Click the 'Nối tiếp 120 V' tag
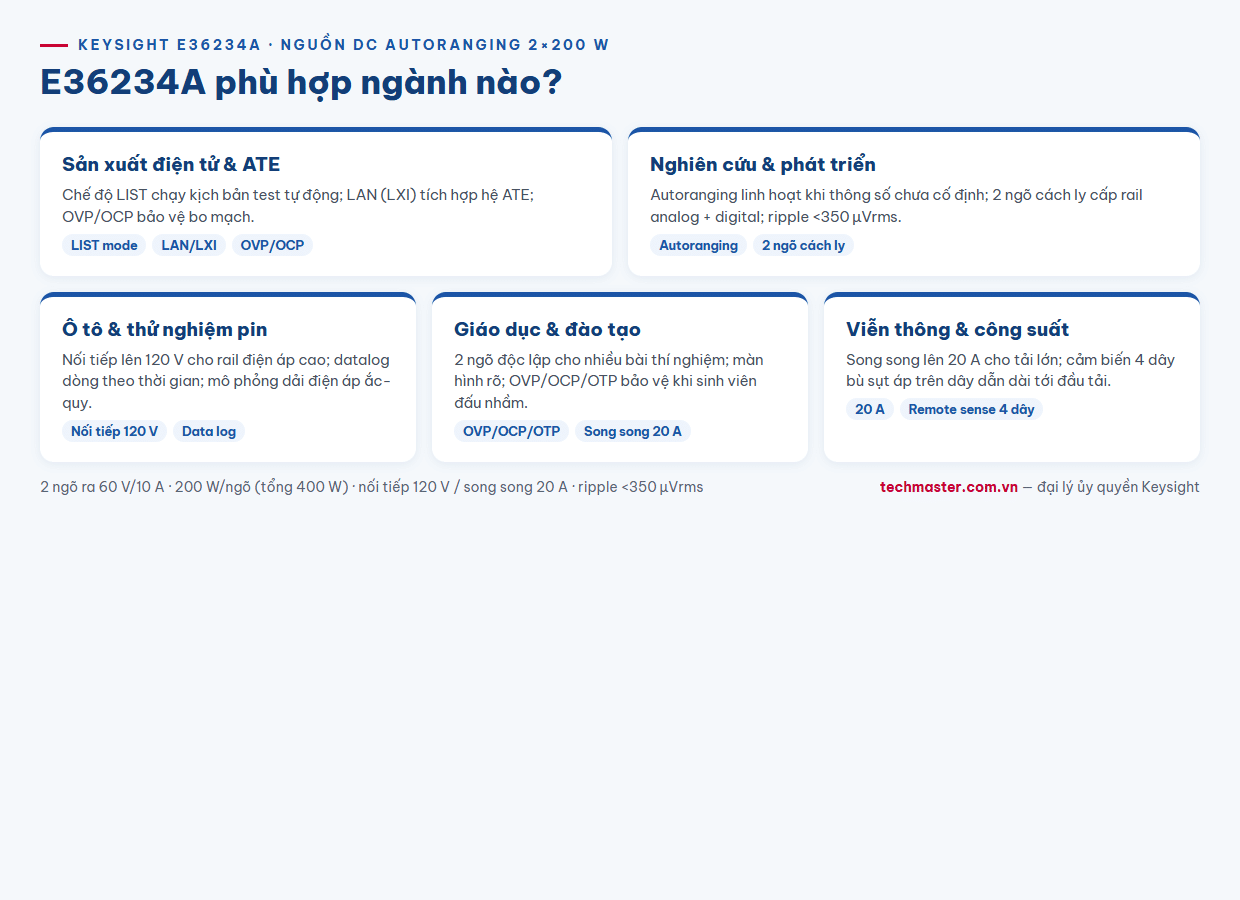 (114, 431)
